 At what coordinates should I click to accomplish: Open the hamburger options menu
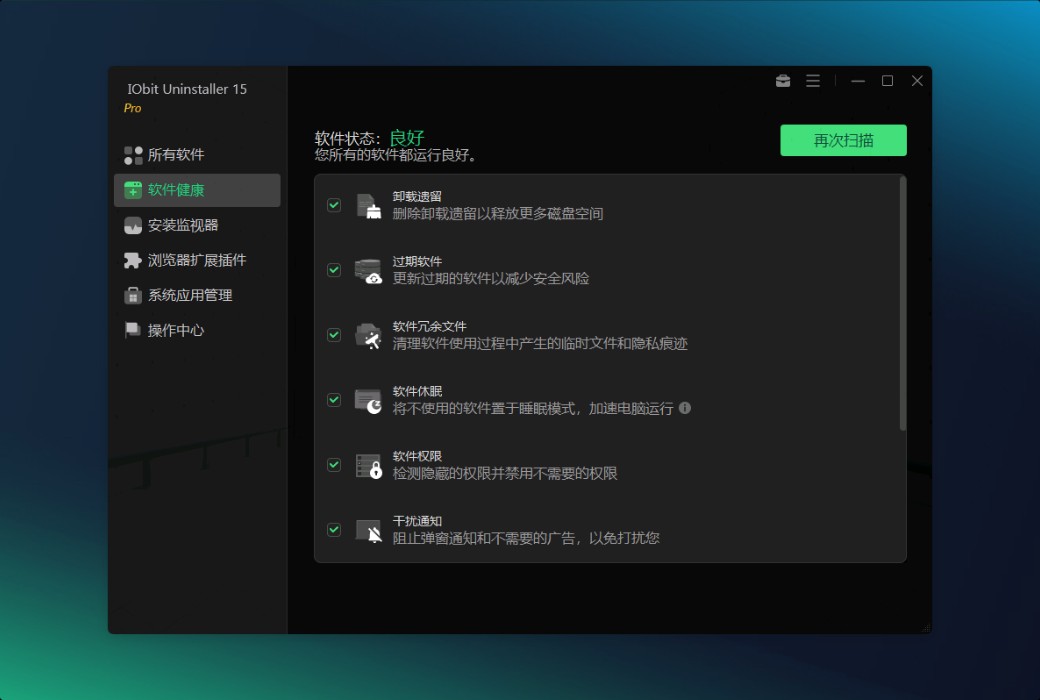click(812, 80)
